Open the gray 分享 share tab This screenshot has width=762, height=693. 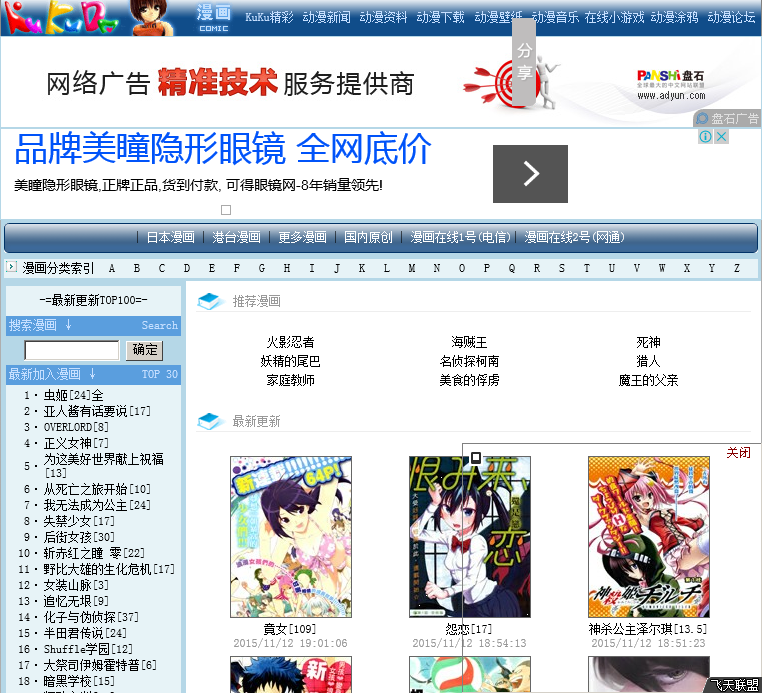[524, 62]
